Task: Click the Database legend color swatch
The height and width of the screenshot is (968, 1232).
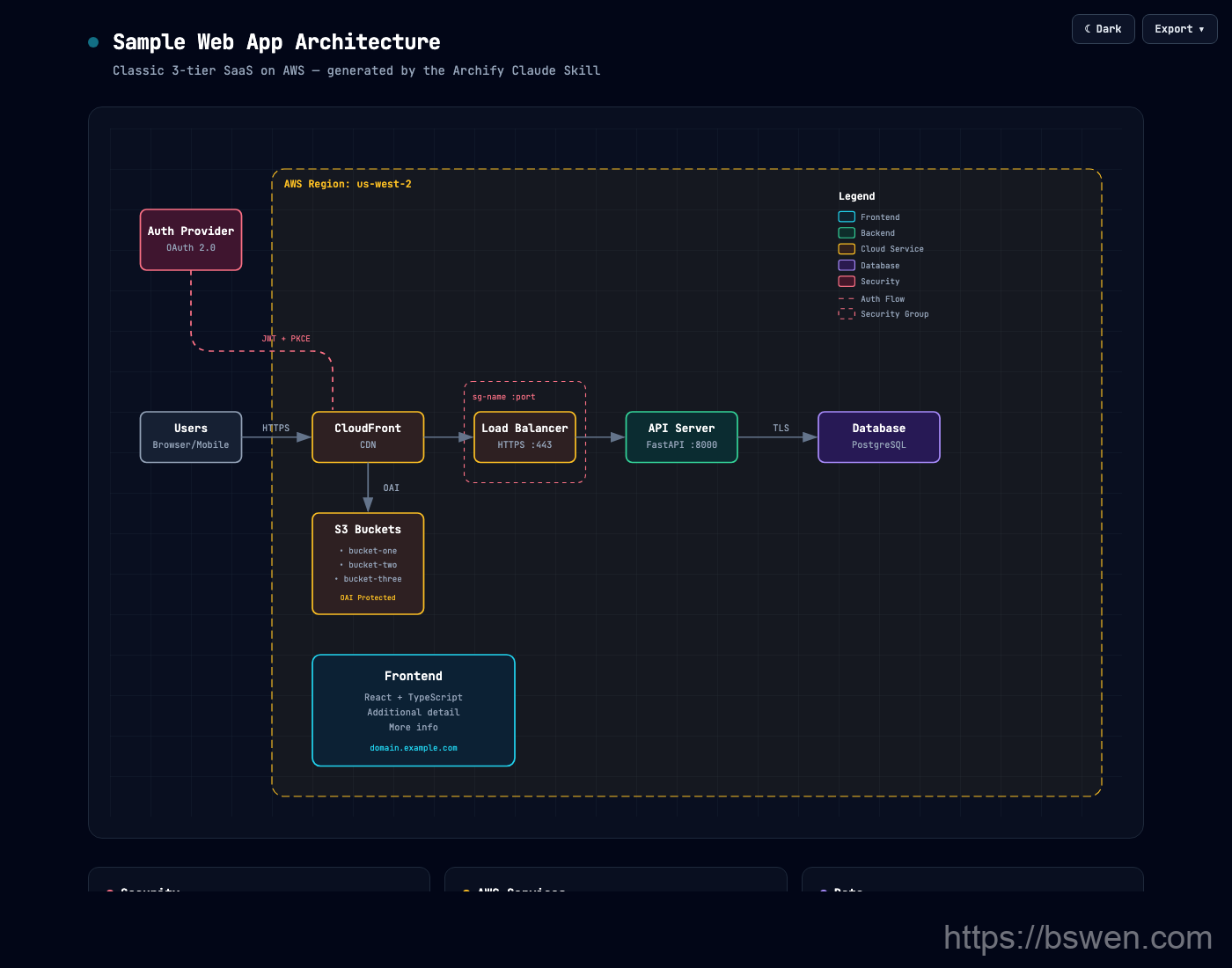Action: tap(847, 265)
